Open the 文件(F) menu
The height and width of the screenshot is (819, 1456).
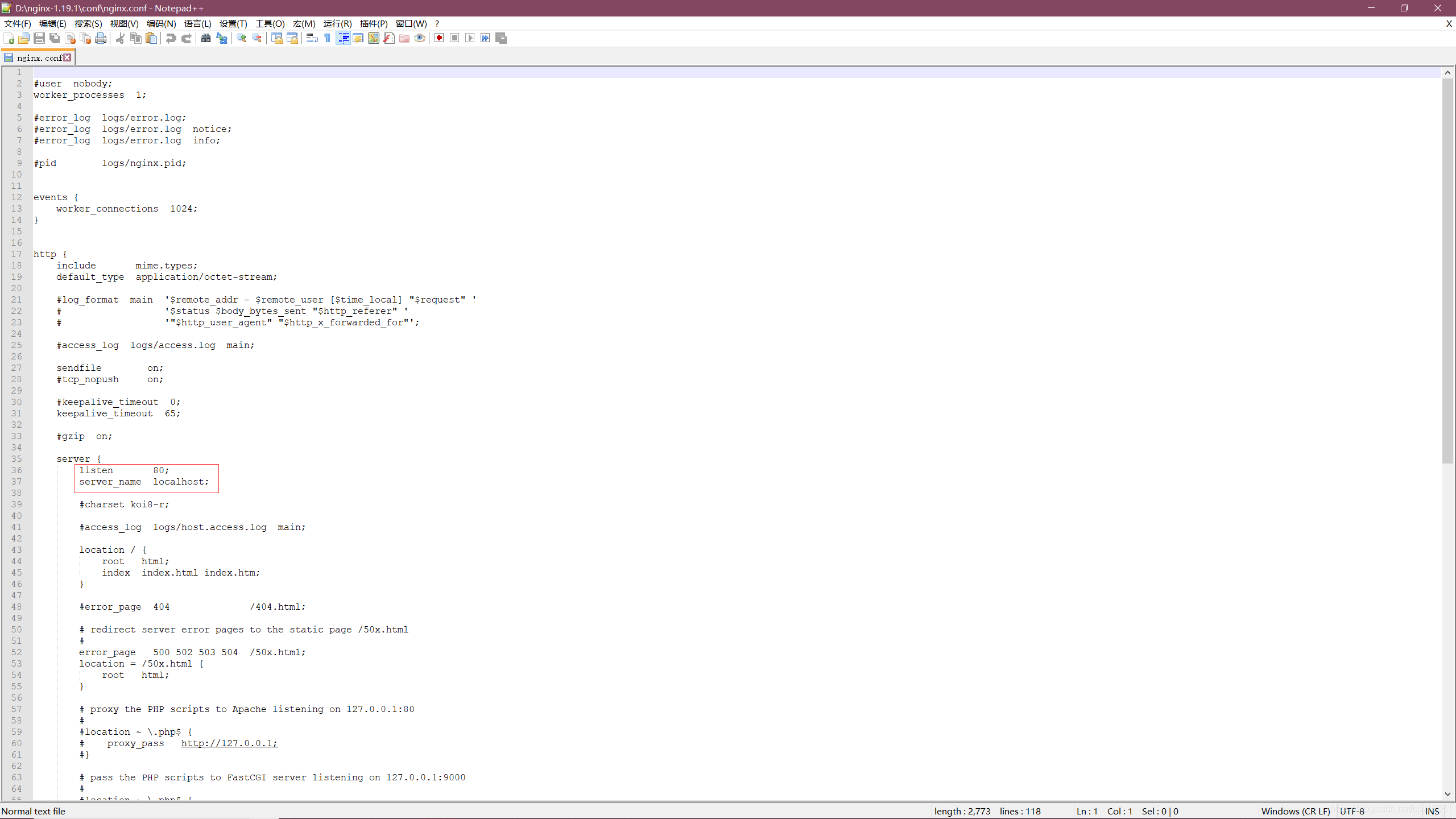point(18,23)
